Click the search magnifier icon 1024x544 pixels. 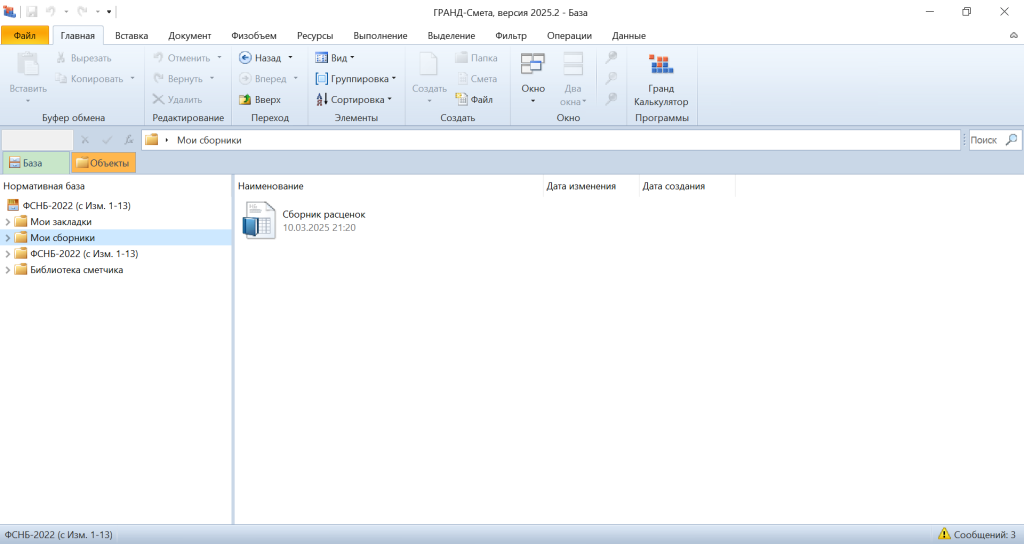click(x=1011, y=140)
